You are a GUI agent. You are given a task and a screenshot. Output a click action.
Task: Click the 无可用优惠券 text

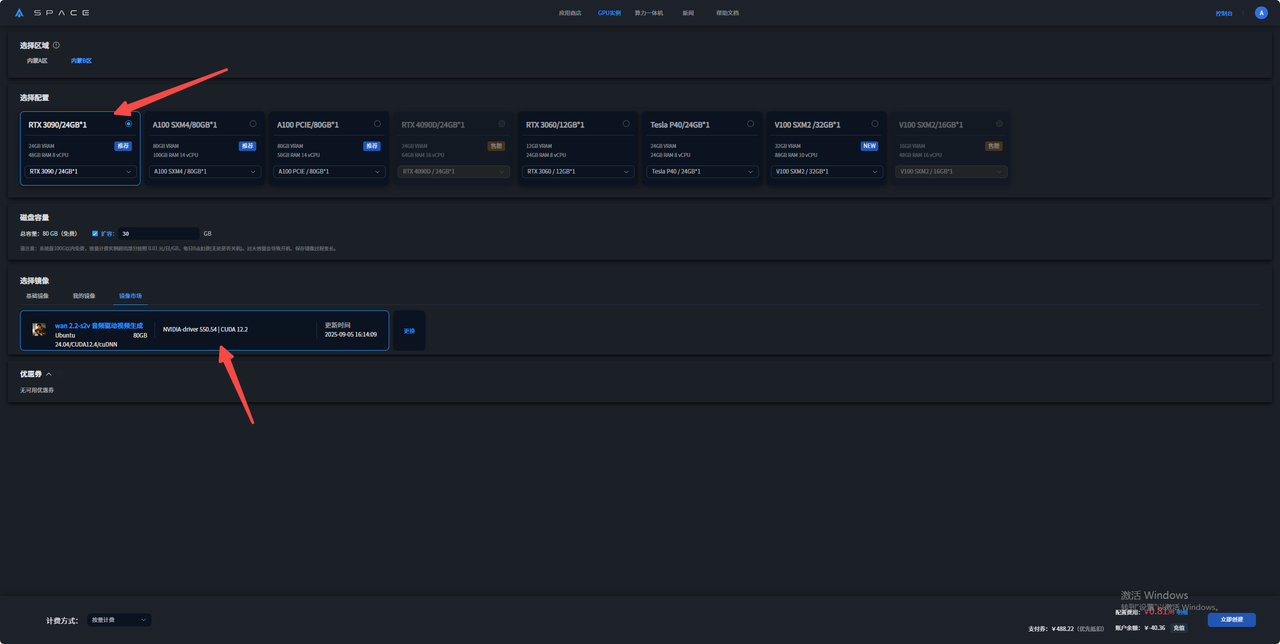(37, 390)
